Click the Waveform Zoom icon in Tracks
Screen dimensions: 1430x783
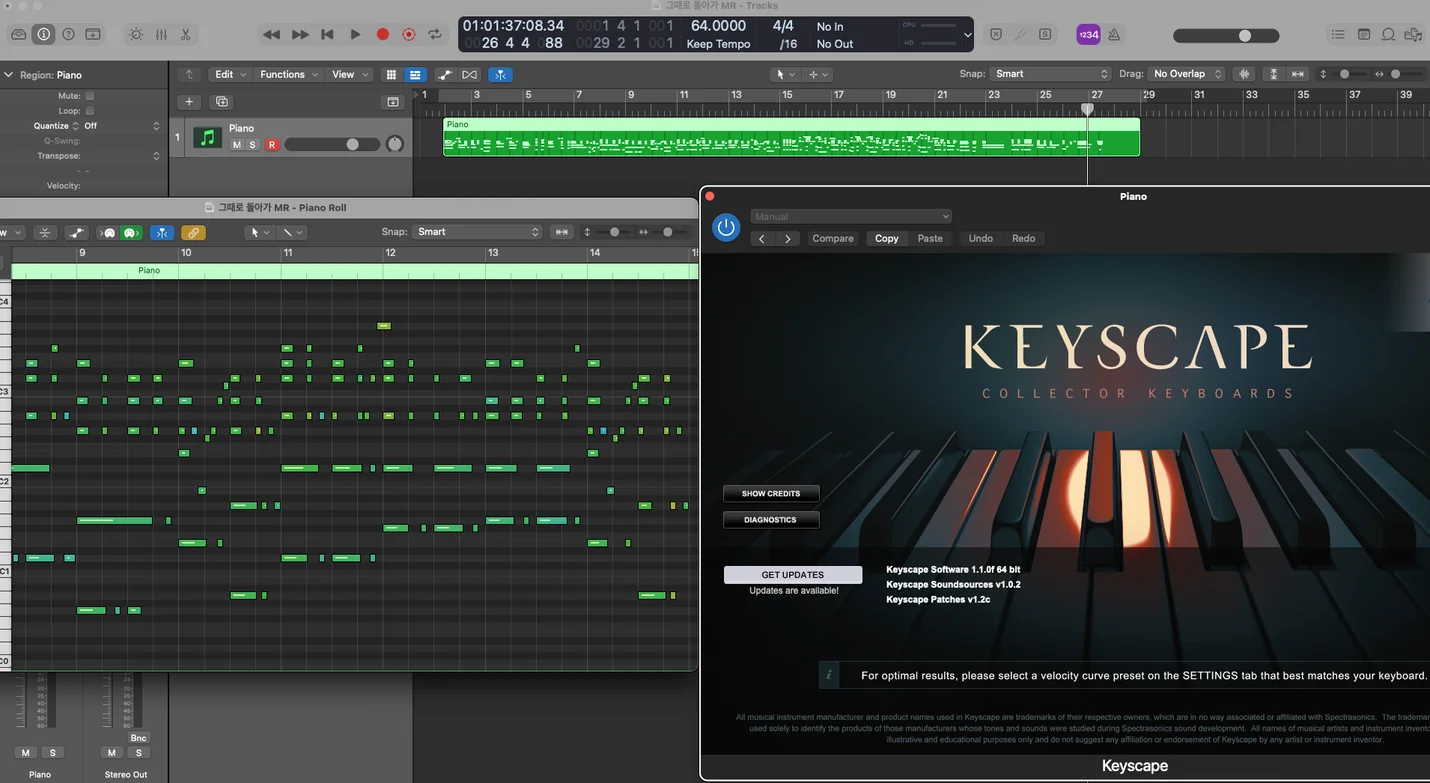(x=1245, y=74)
